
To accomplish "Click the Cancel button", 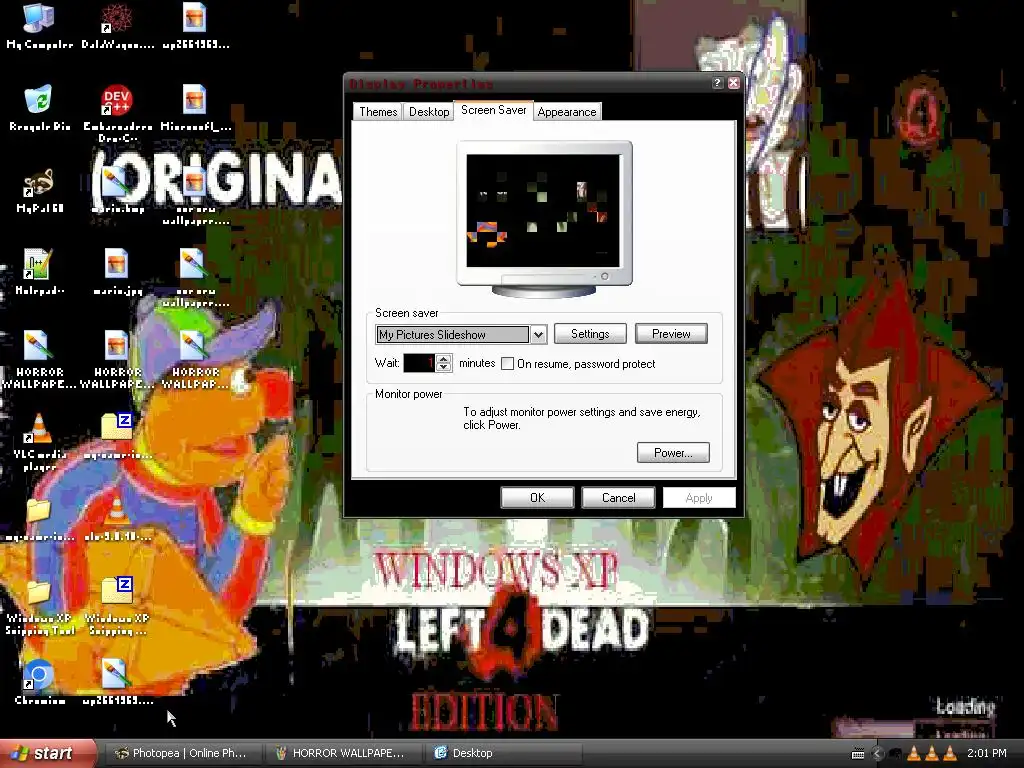I will click(618, 498).
